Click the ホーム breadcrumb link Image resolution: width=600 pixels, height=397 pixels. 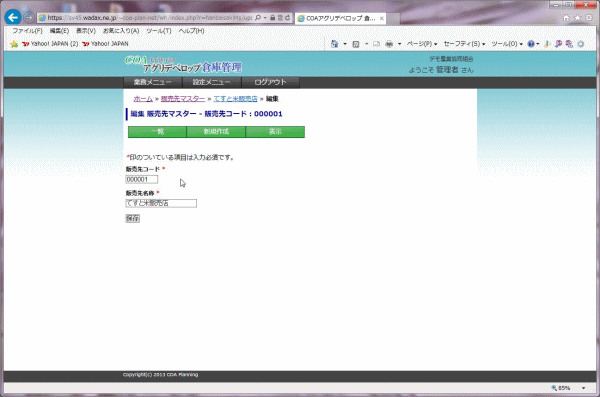pyautogui.click(x=143, y=99)
